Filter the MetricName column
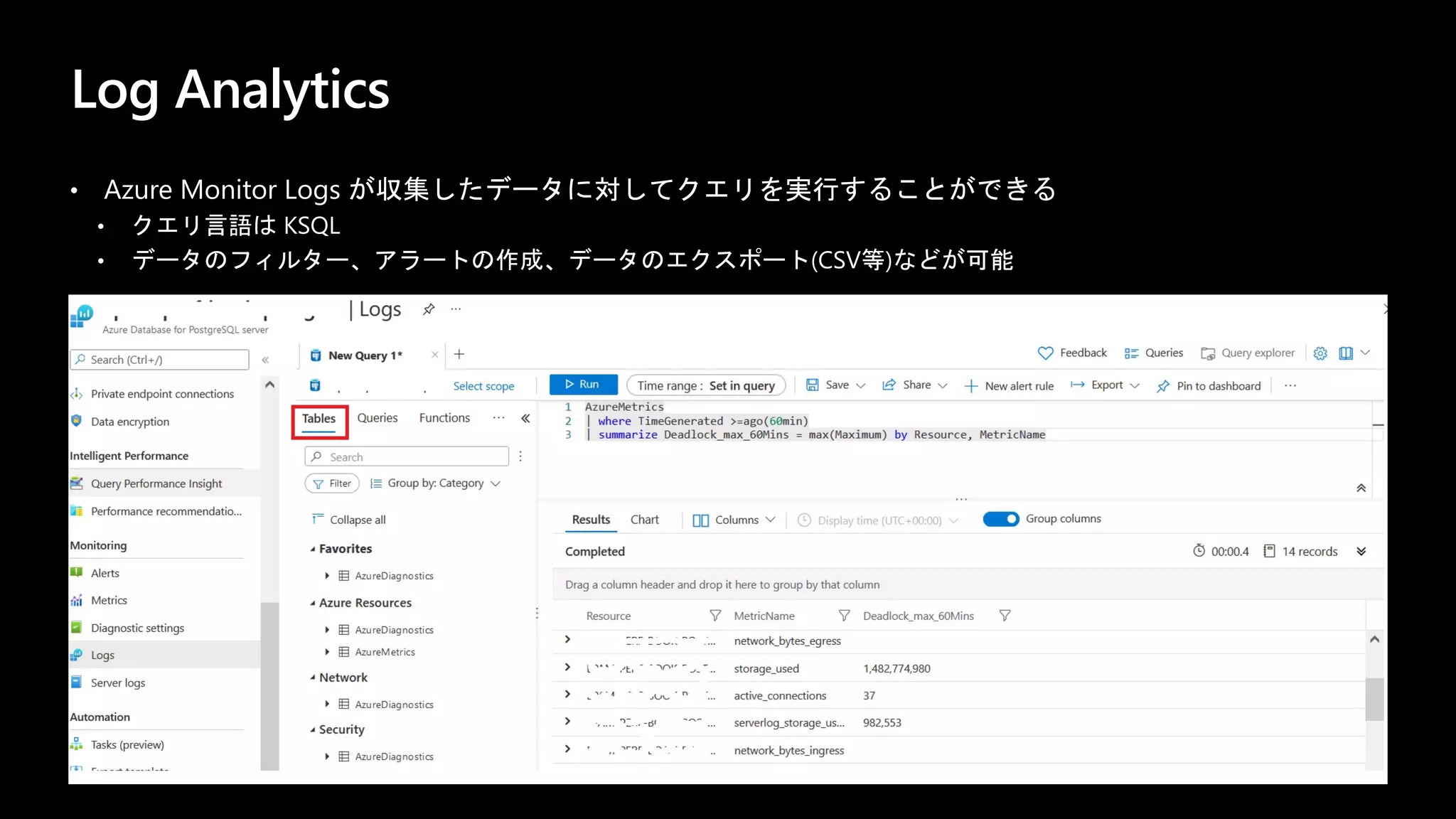Screen dimensions: 1456x819 [844, 616]
